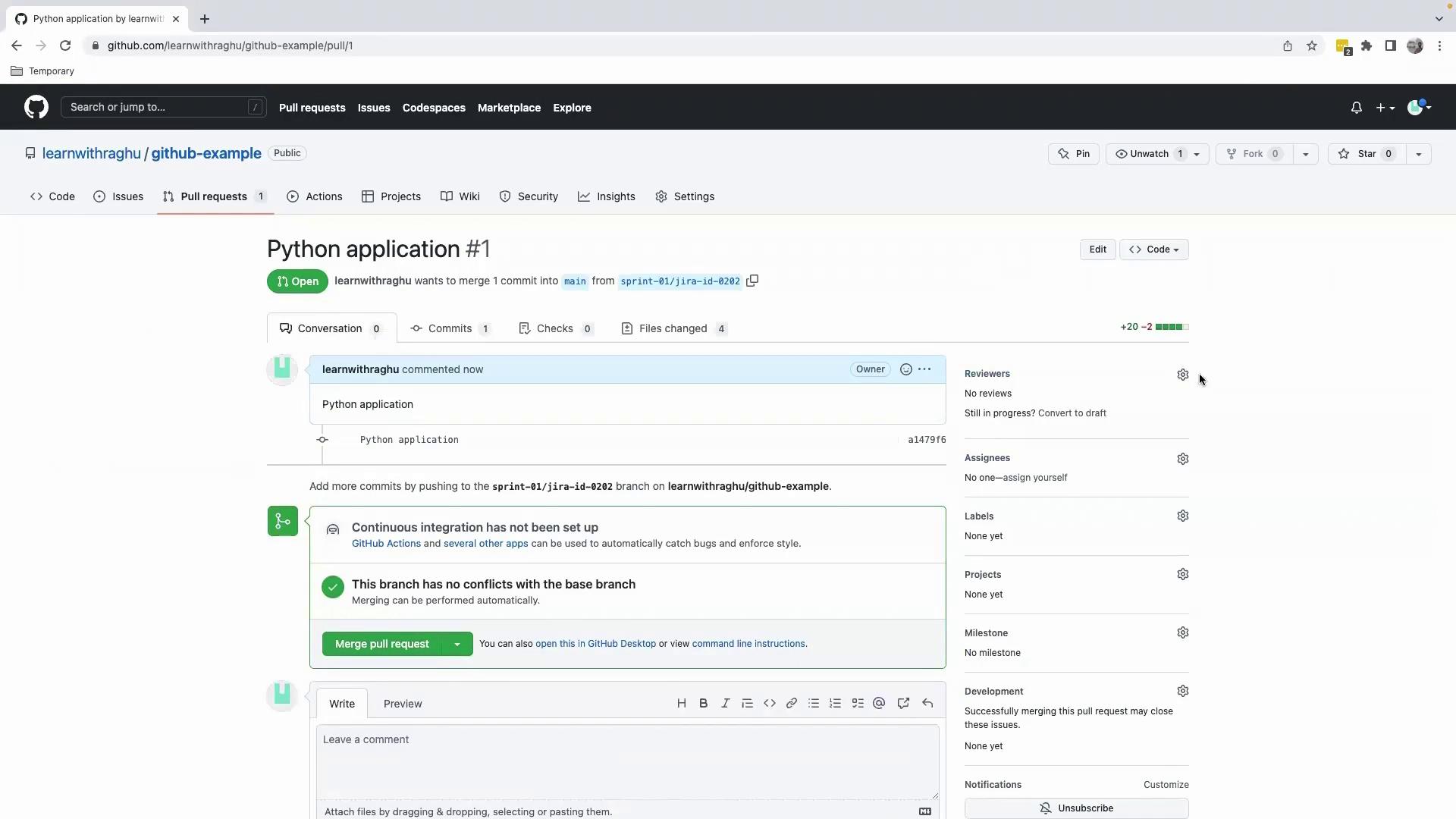Click the notifications bell icon

click(1356, 108)
